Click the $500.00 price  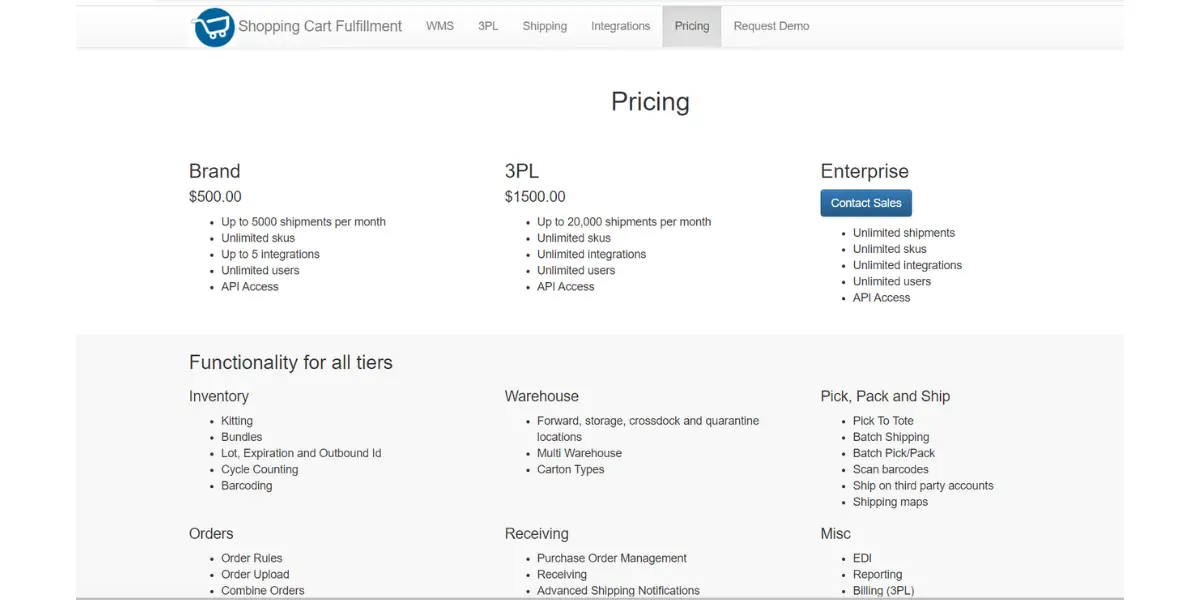coord(215,197)
